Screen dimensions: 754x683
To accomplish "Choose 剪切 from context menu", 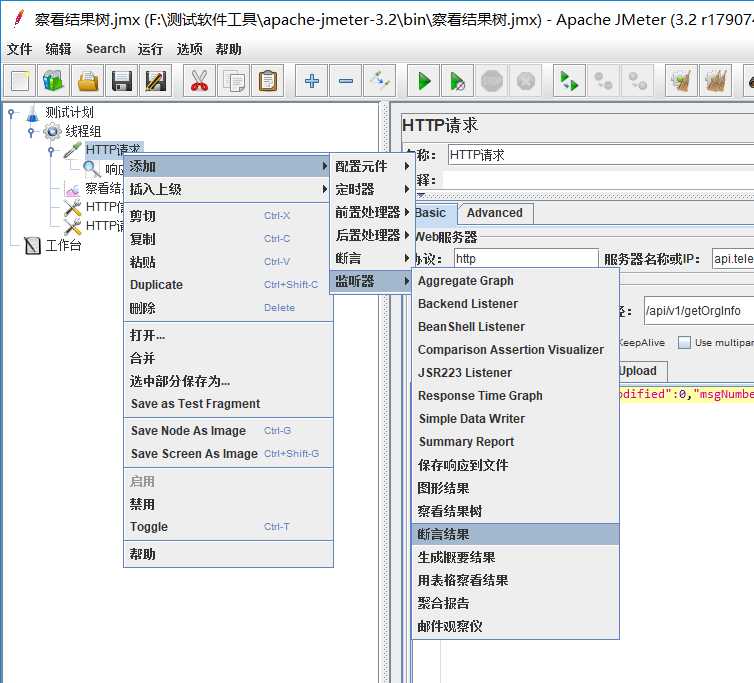I will (228, 216).
